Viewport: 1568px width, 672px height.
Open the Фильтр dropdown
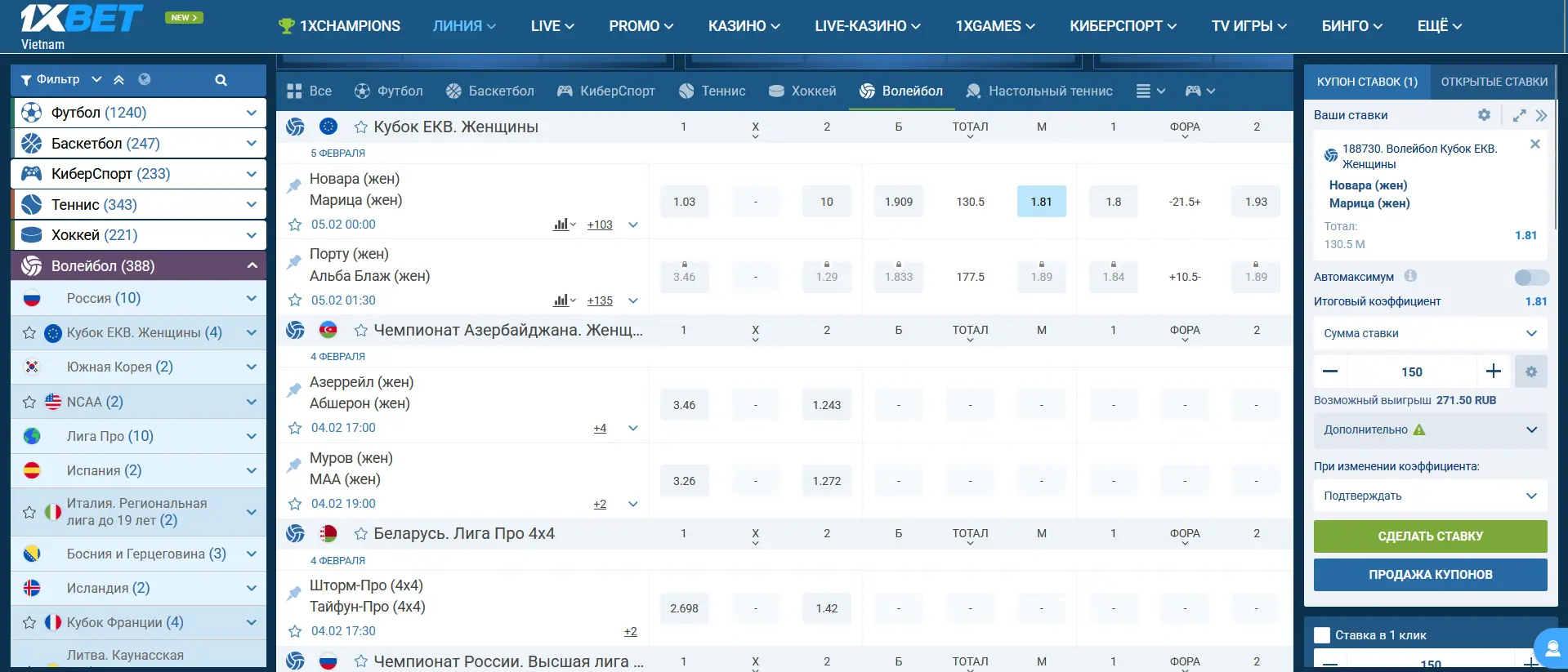[x=61, y=80]
